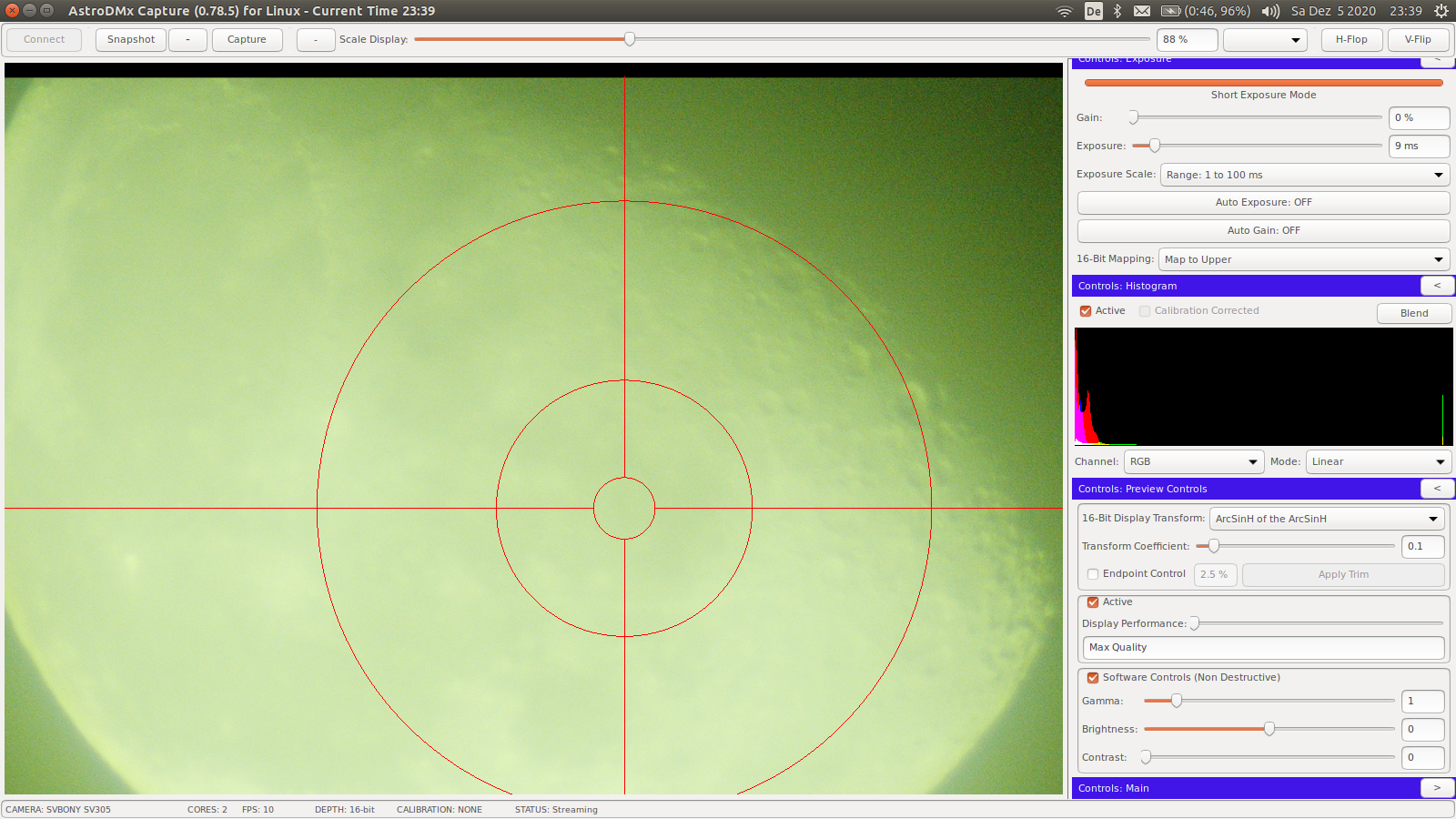This screenshot has width=1456, height=819.
Task: Click the Gamma value field
Action: (1423, 702)
